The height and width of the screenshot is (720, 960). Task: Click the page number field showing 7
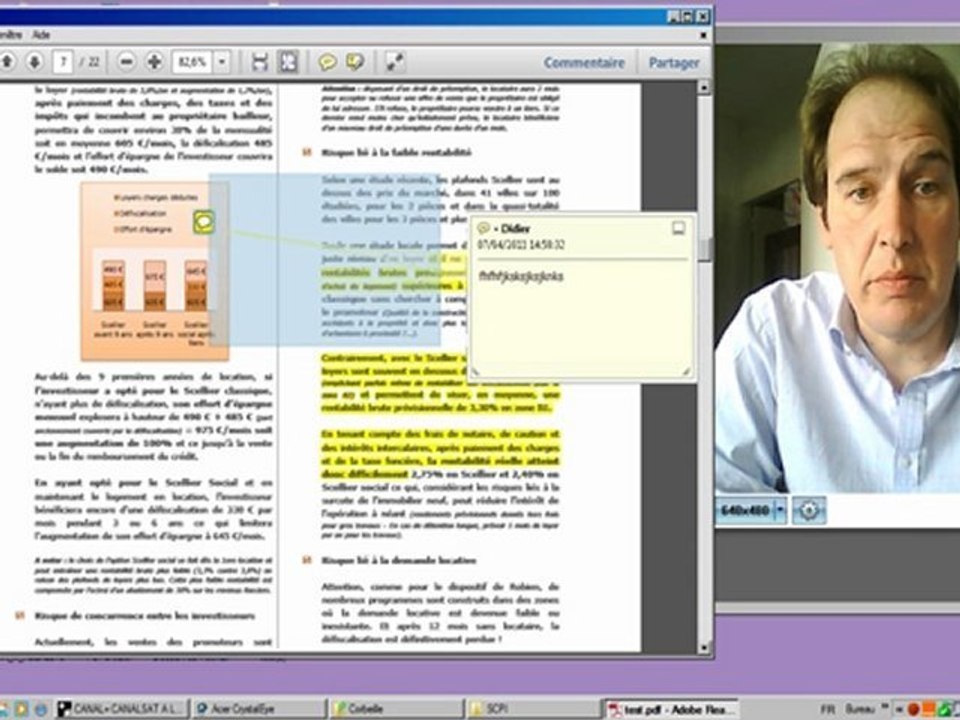63,62
